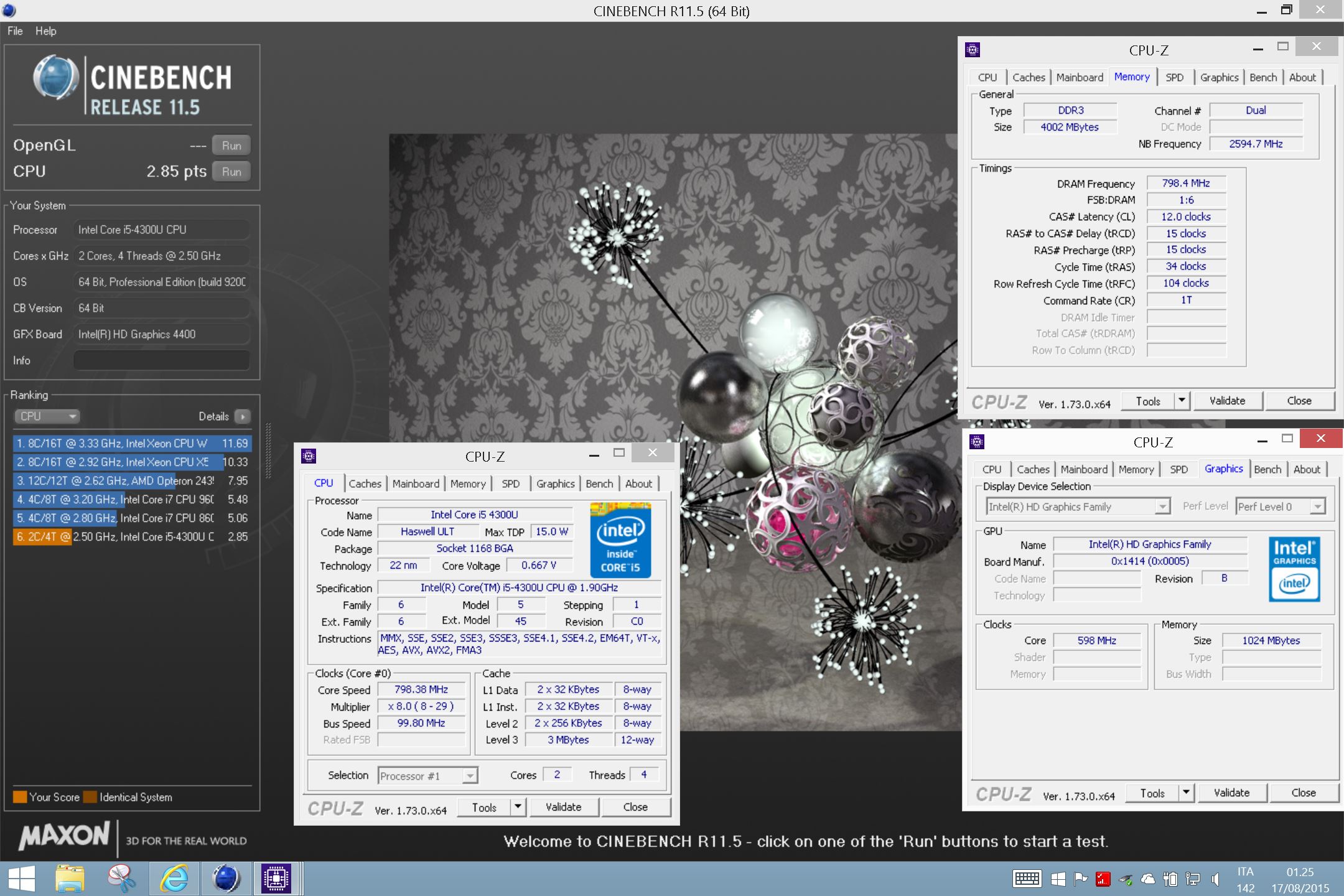This screenshot has width=1344, height=896.
Task: Select ranking row 6 Core i5-4300U 2.85
Action: (132, 536)
